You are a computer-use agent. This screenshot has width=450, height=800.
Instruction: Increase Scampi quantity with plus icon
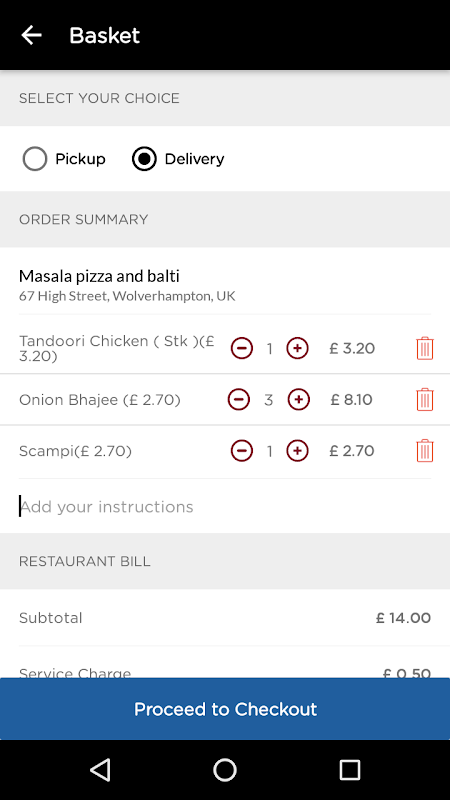point(297,451)
